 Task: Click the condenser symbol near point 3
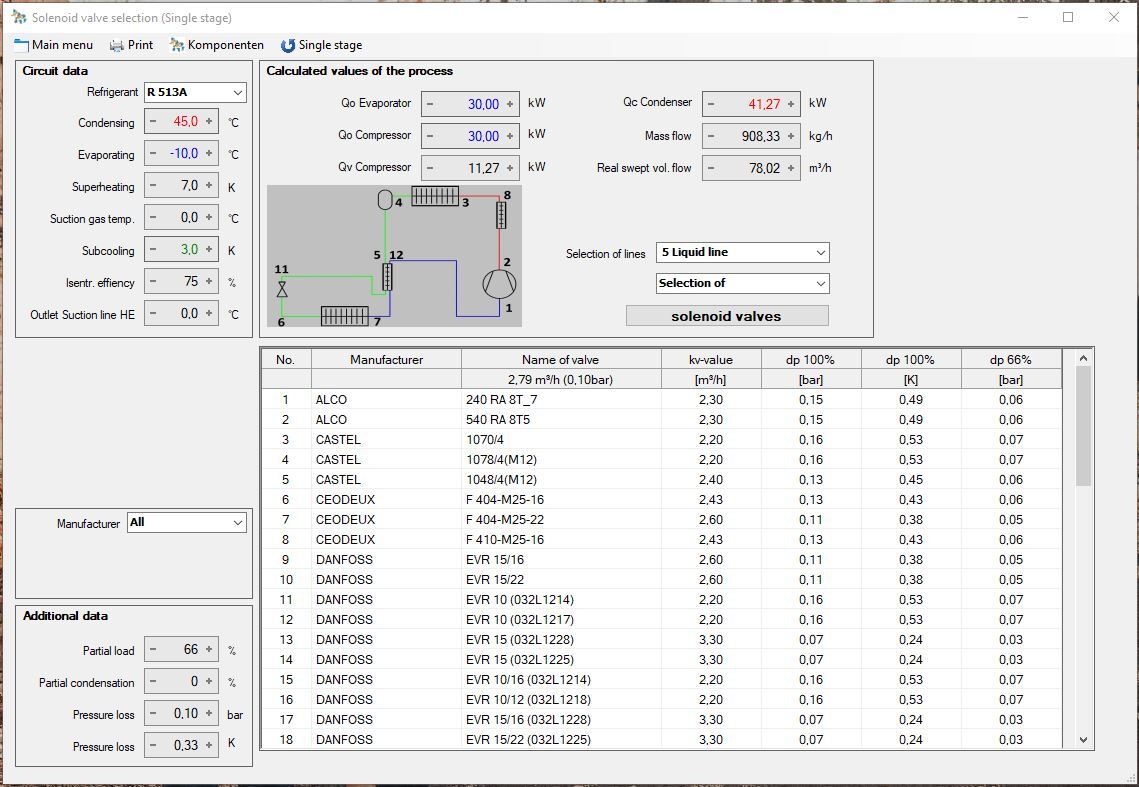point(435,196)
